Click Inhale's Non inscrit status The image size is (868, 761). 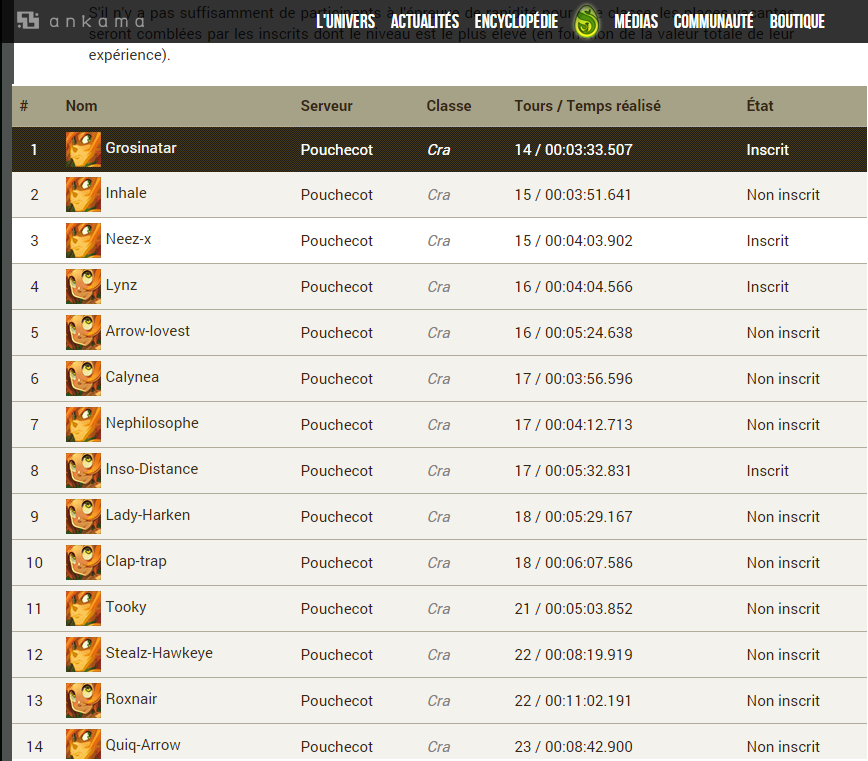tap(783, 195)
